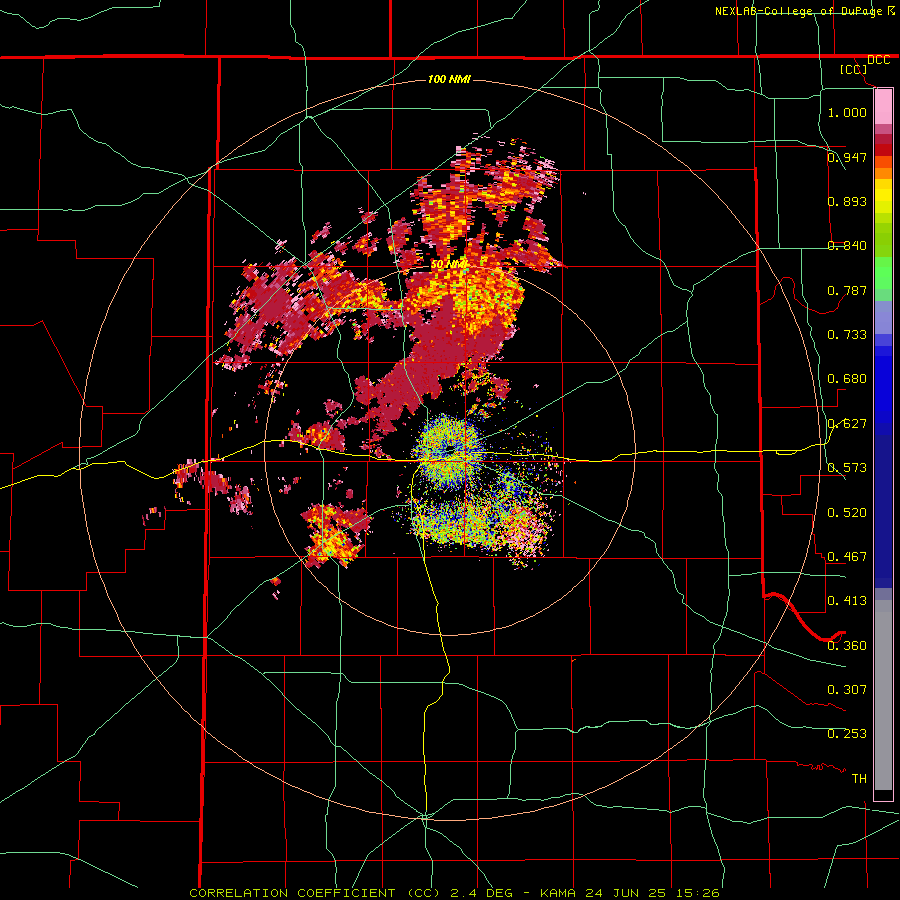
Task: Click the TH label at the scale bottom
Action: (x=859, y=779)
